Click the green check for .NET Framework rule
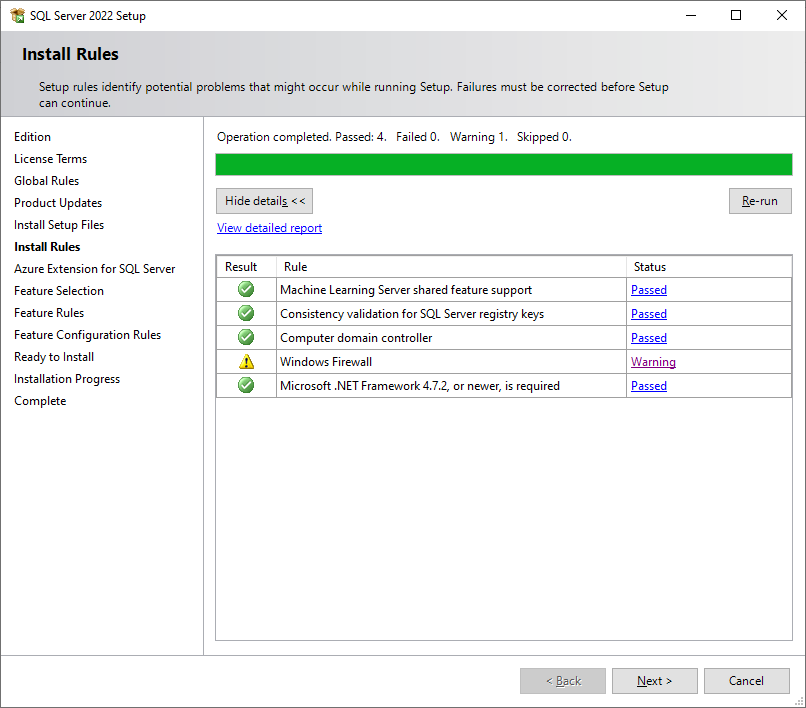The image size is (806, 708). pos(245,386)
